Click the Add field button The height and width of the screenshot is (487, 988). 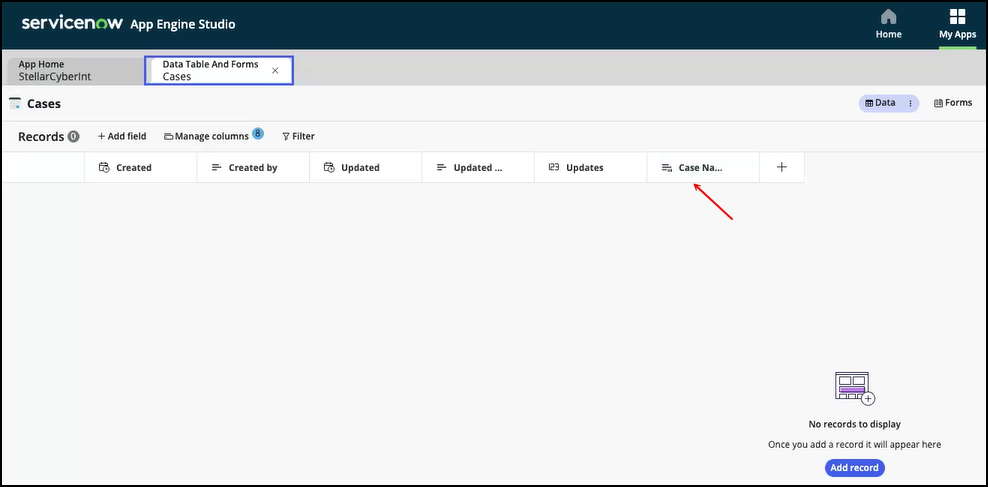click(x=122, y=136)
